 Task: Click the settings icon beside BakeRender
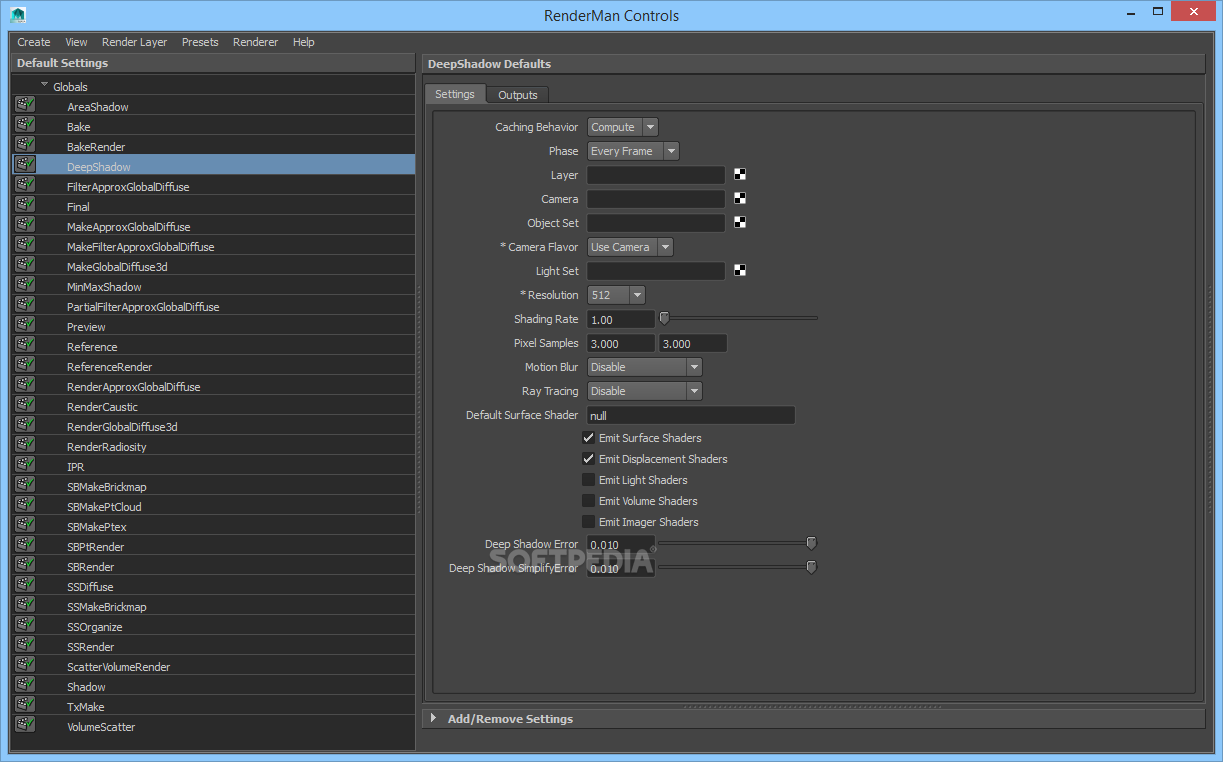point(25,145)
